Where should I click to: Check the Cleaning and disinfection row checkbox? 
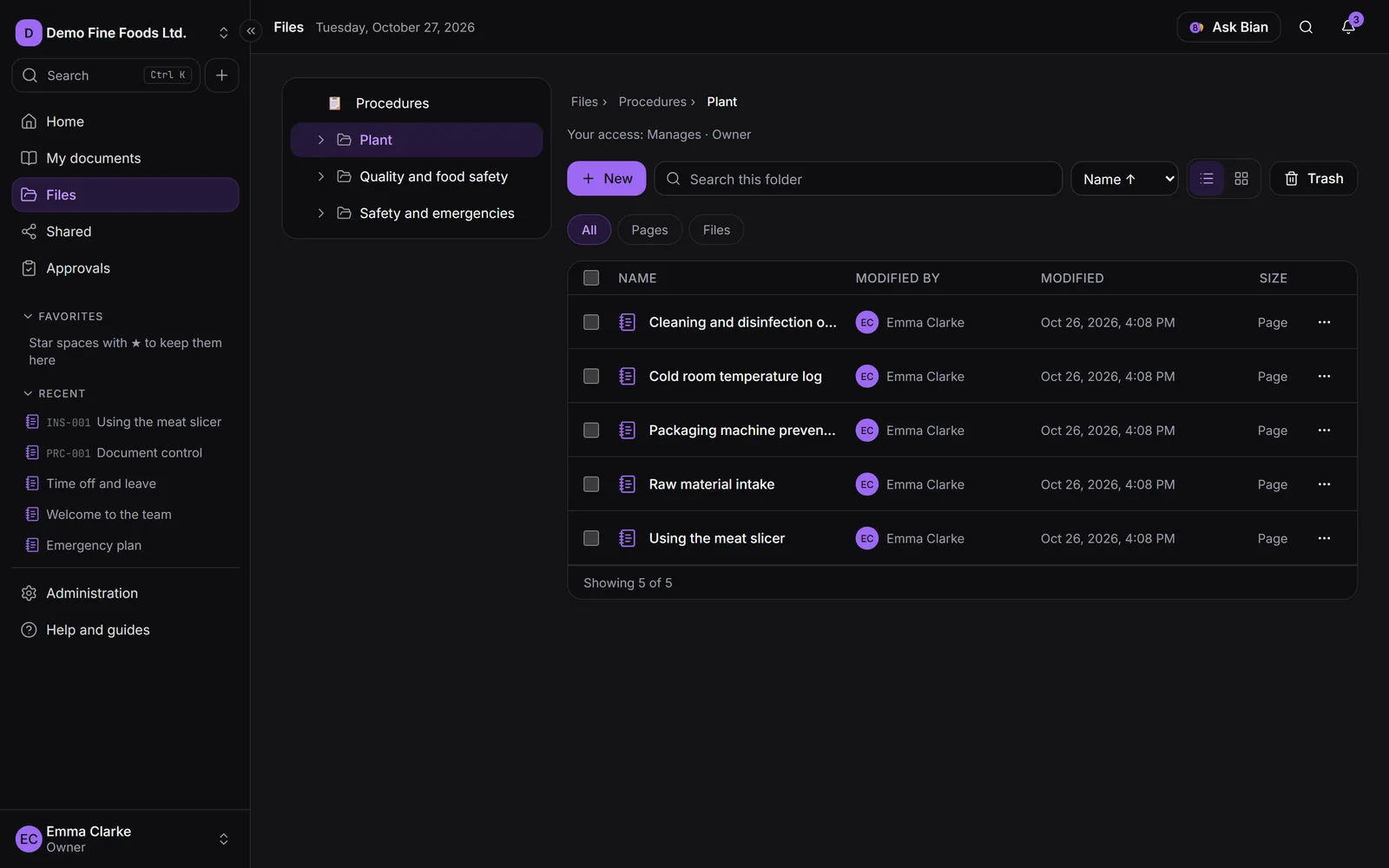tap(591, 322)
